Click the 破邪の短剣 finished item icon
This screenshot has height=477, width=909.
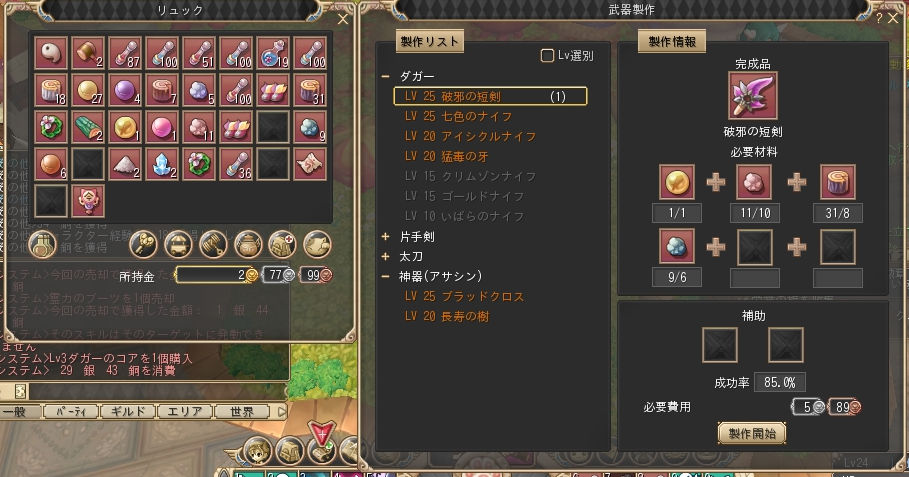[752, 96]
